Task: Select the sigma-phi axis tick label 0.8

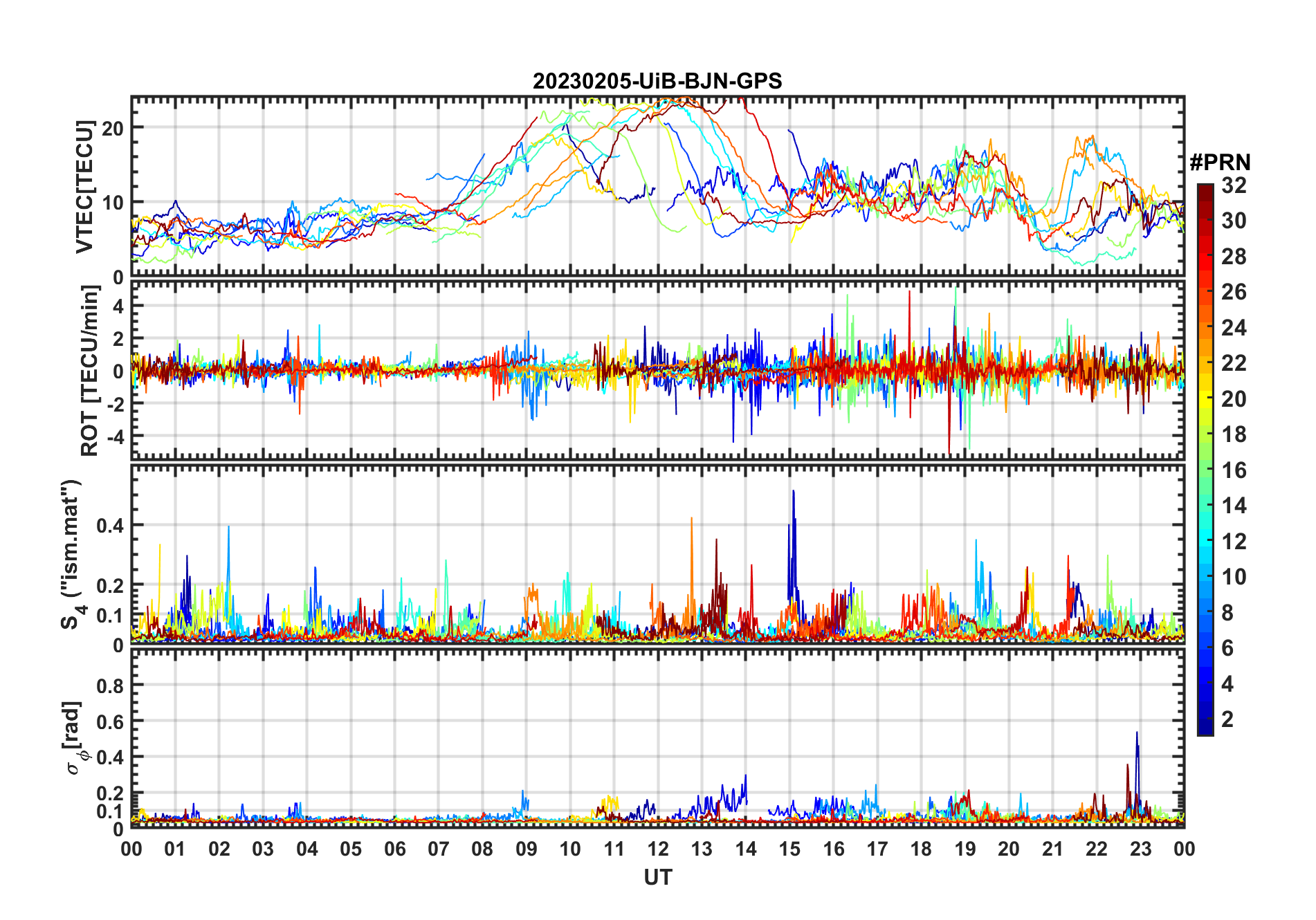Action: [110, 686]
